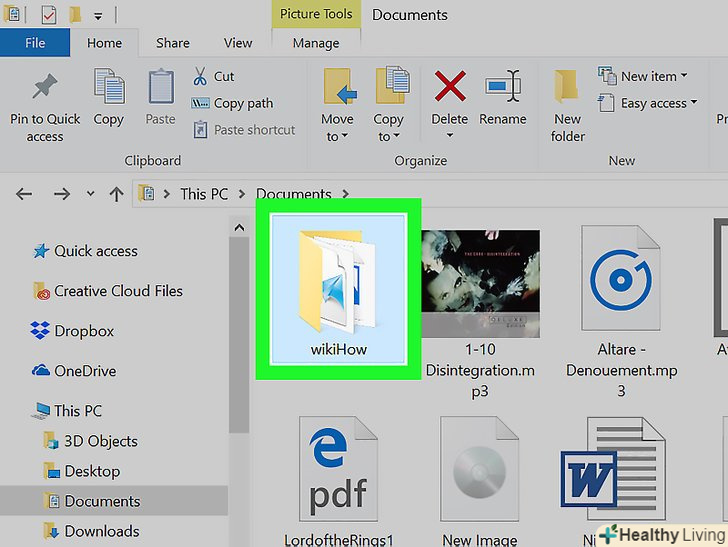This screenshot has width=728, height=547.
Task: Open the Easy access dropdown arrow
Action: coord(694,102)
